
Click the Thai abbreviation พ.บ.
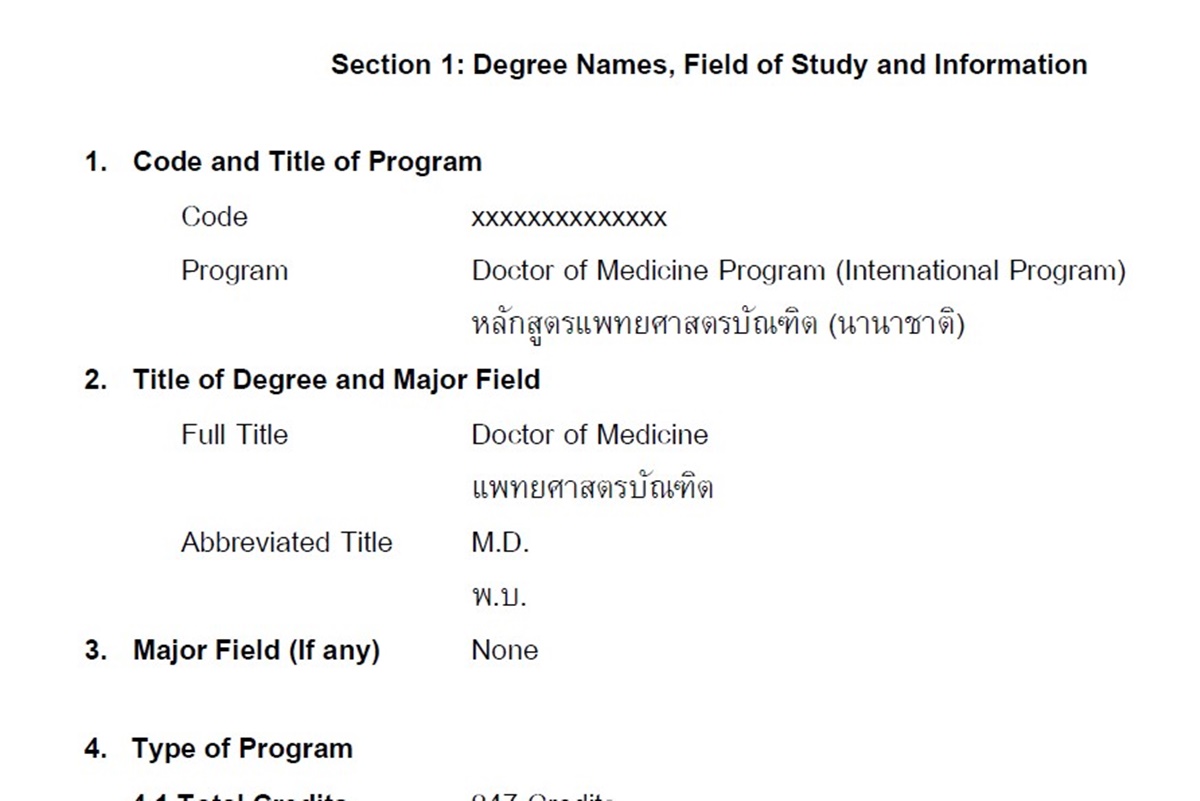click(x=498, y=597)
